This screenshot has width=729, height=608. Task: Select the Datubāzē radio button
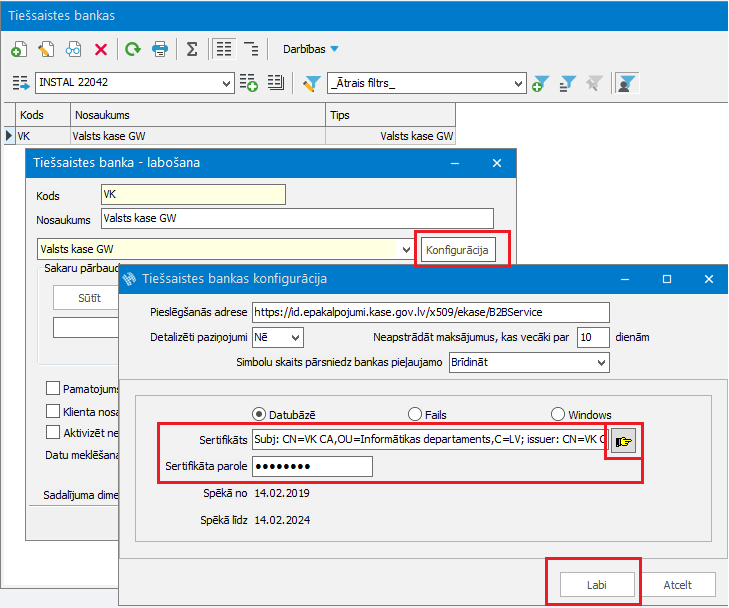259,414
